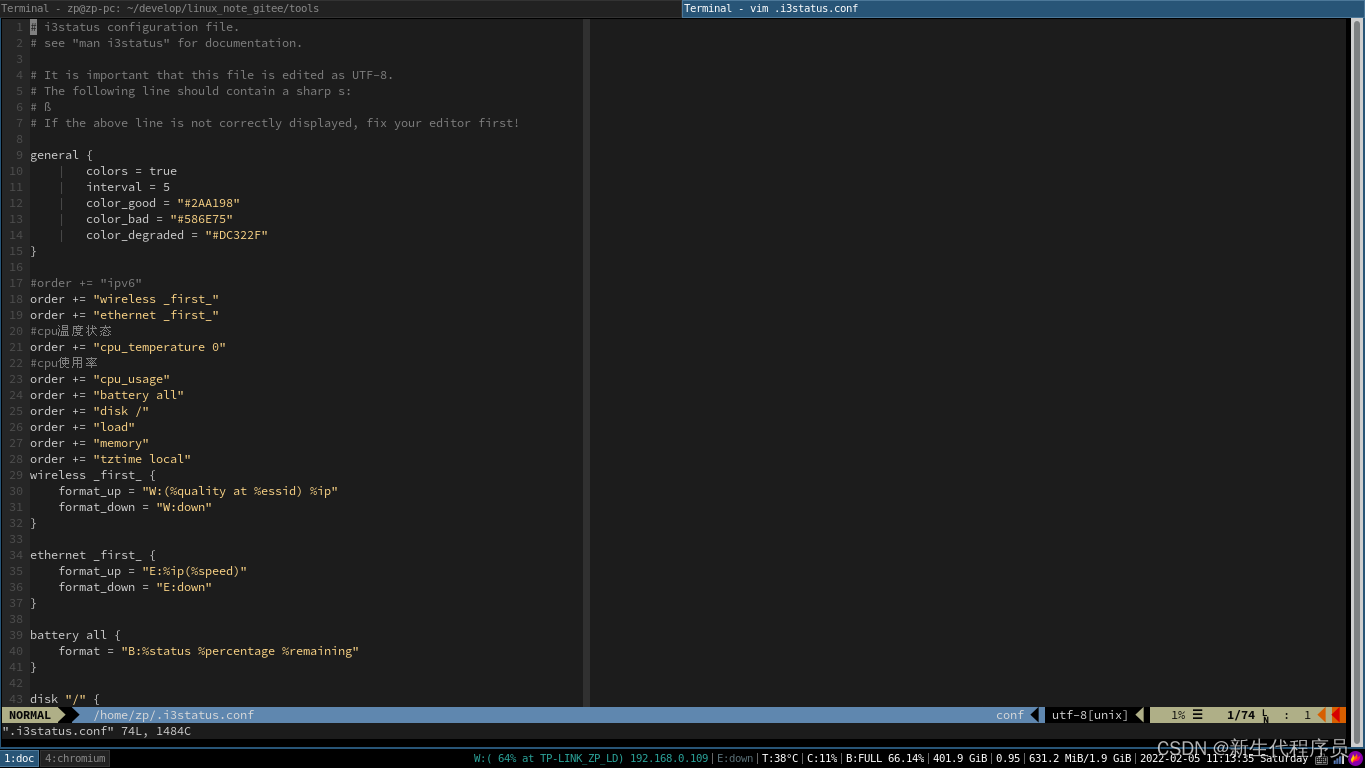Click the order += "ethernet _first_" line
Screen dimensions: 1365x768
[124, 315]
